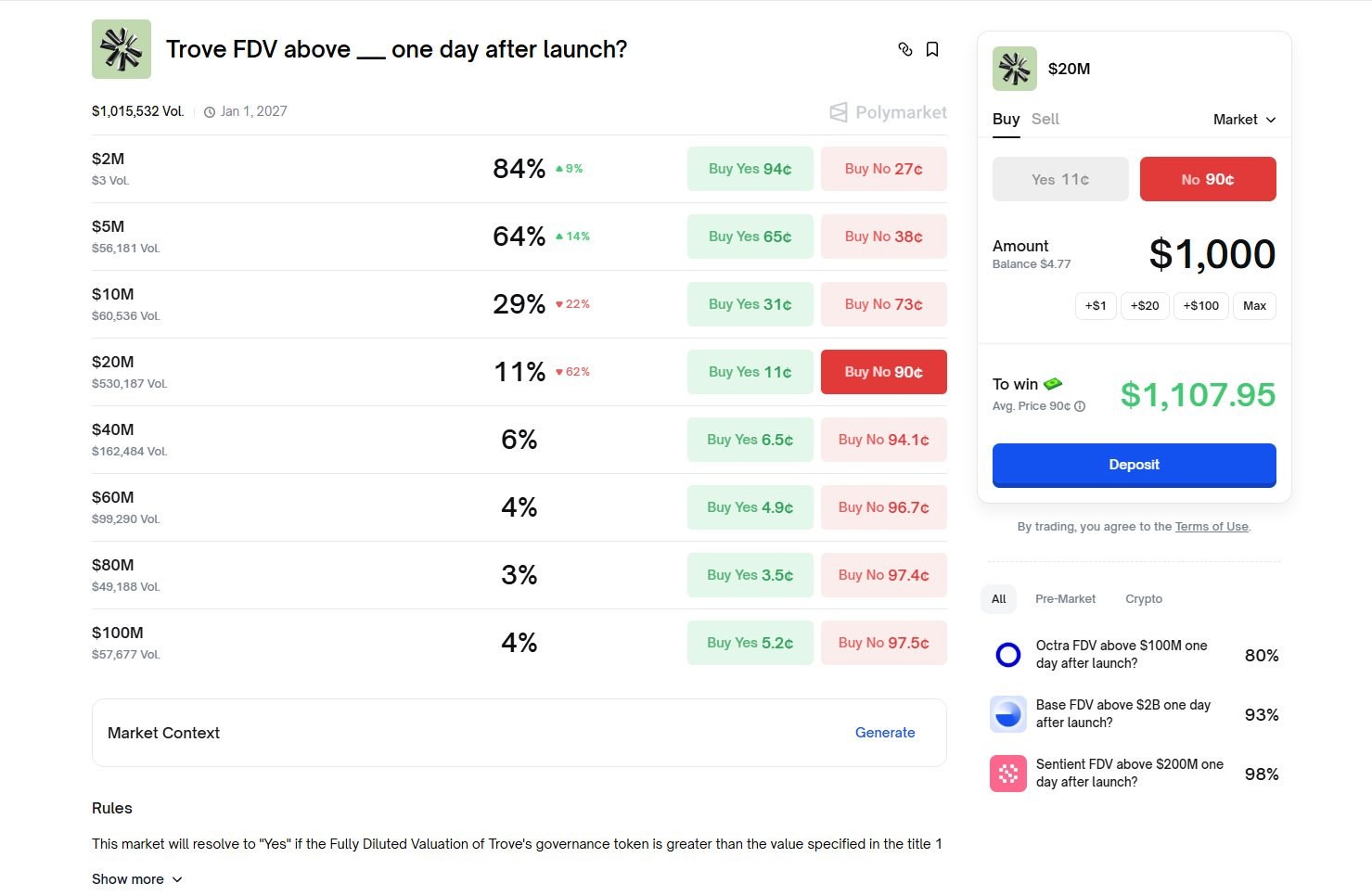1372x896 pixels.
Task: Bookmark this Trove market
Action: (x=932, y=49)
